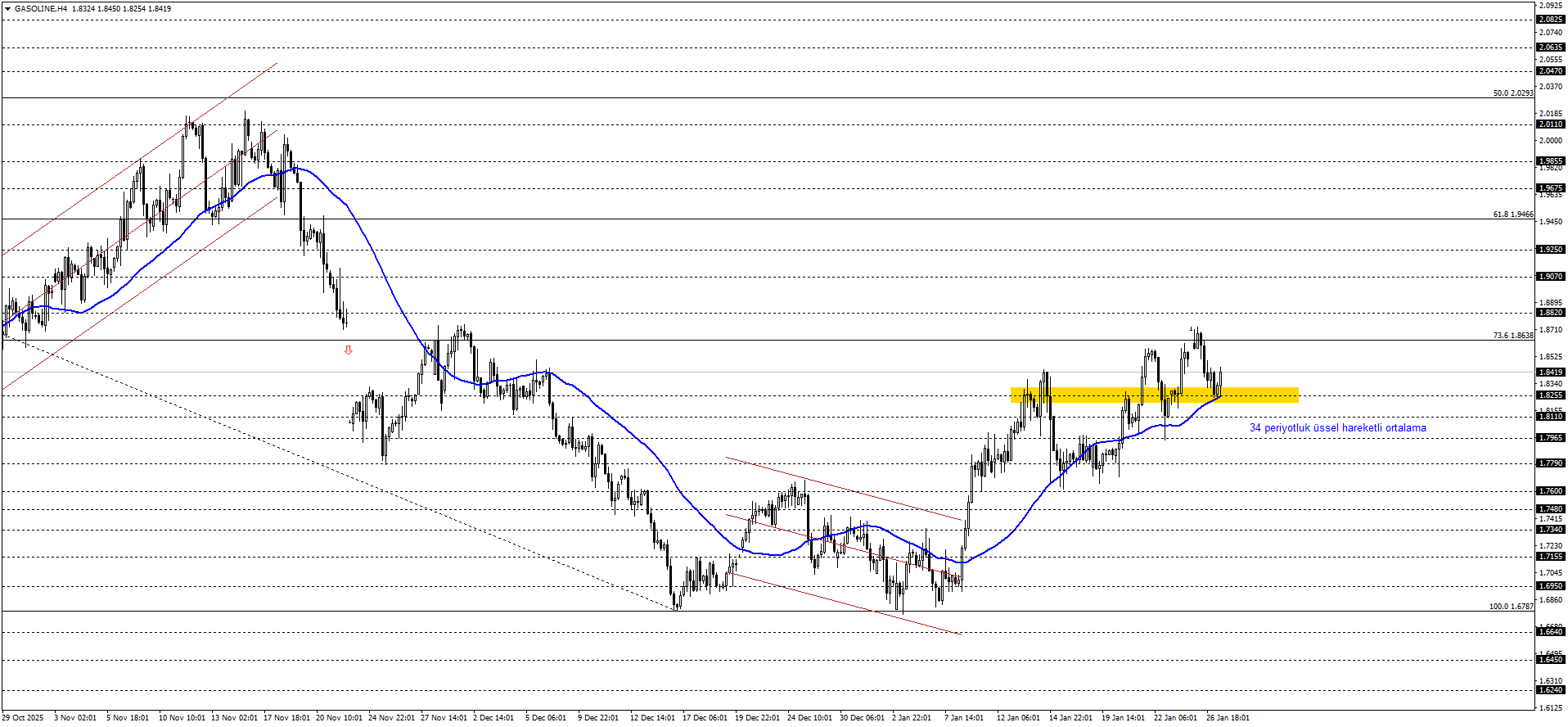This screenshot has width=1568, height=727.
Task: Click the GASOLINE,H4 symbol title
Action: click(x=41, y=9)
